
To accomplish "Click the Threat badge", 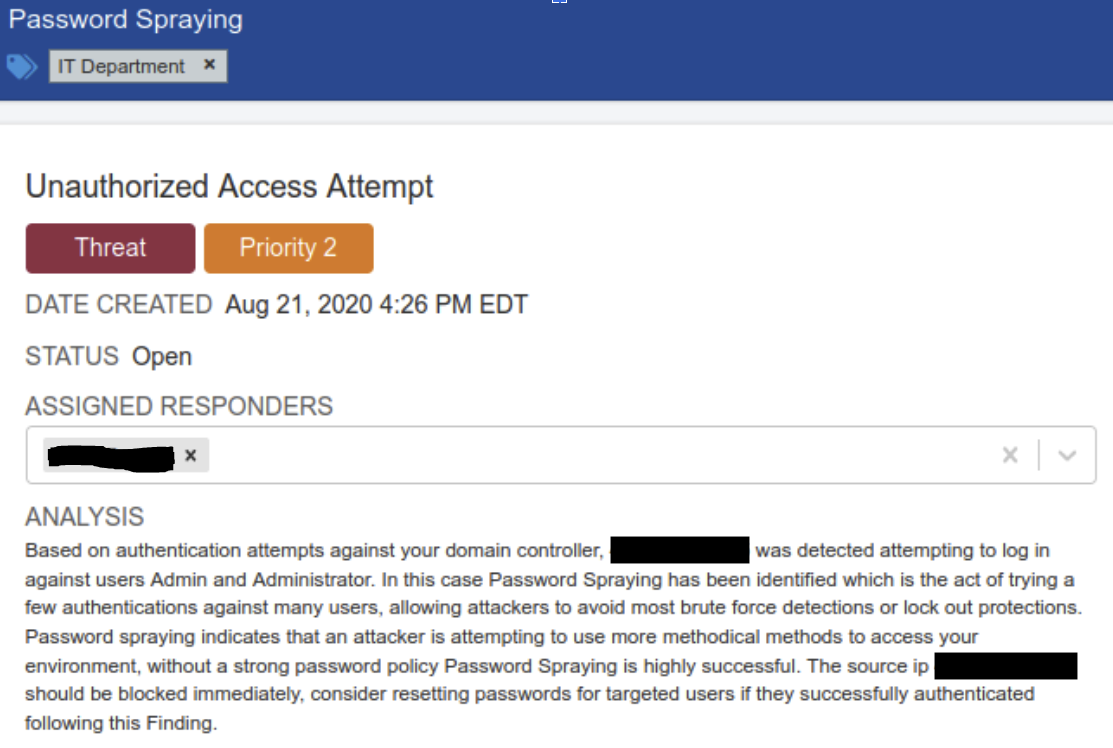I will point(110,248).
